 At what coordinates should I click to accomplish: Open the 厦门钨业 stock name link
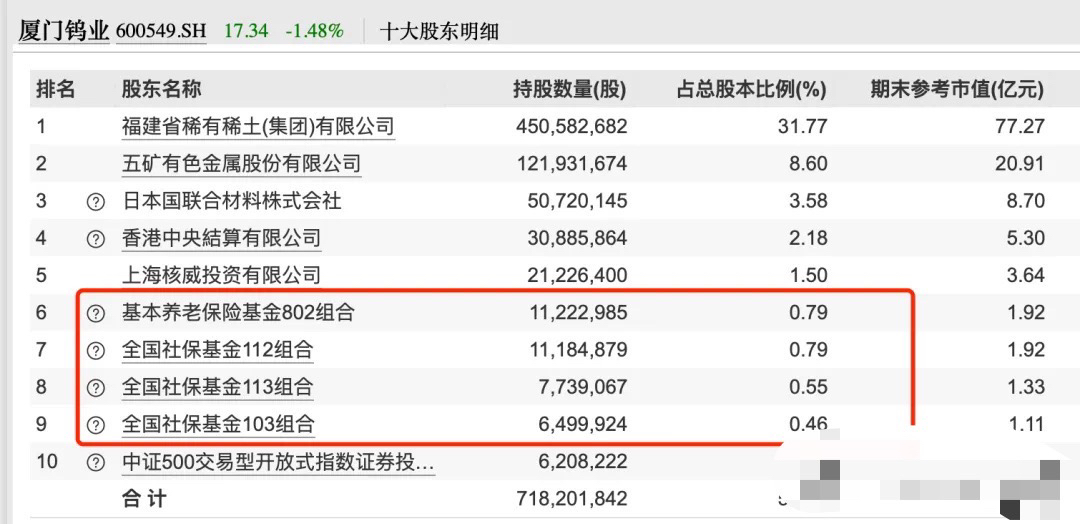point(63,31)
